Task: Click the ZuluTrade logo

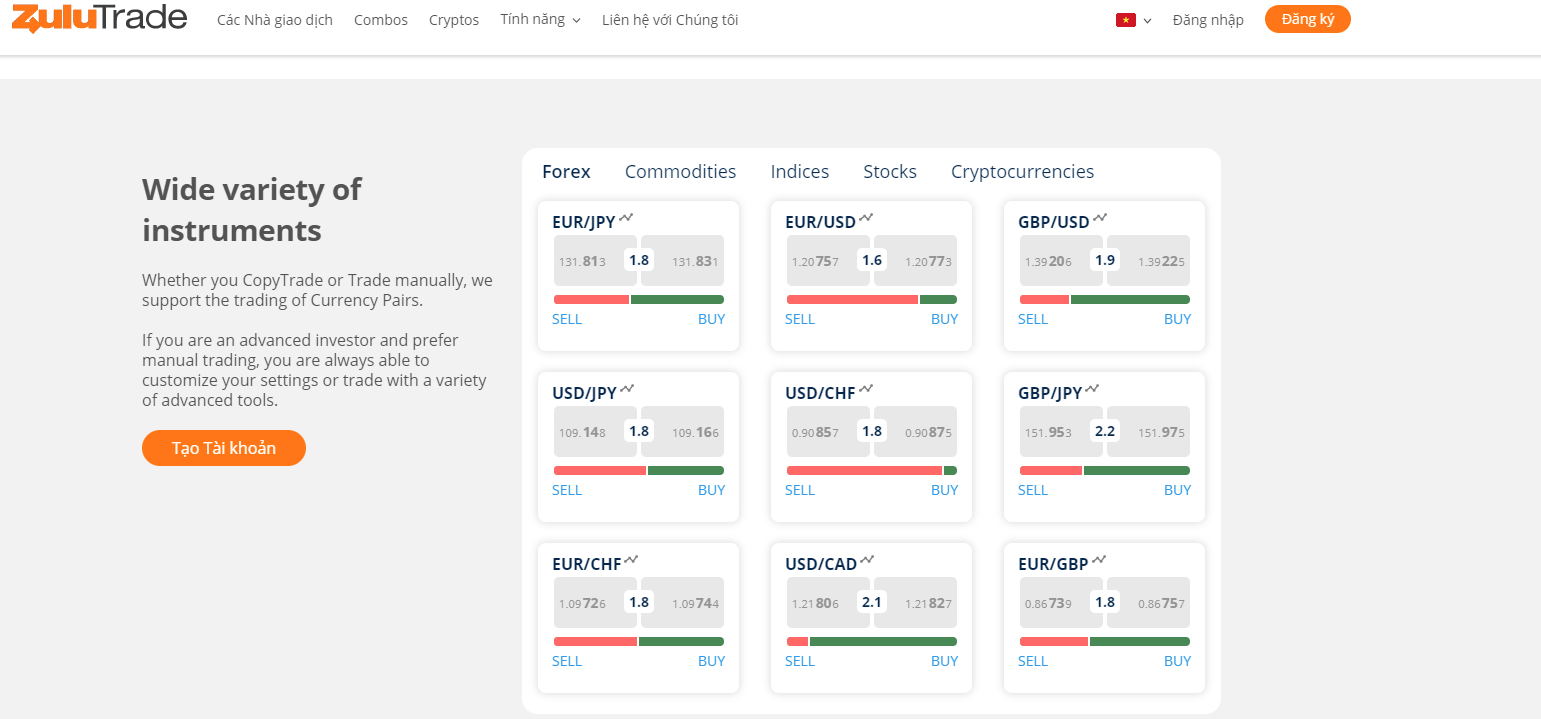Action: pos(99,18)
